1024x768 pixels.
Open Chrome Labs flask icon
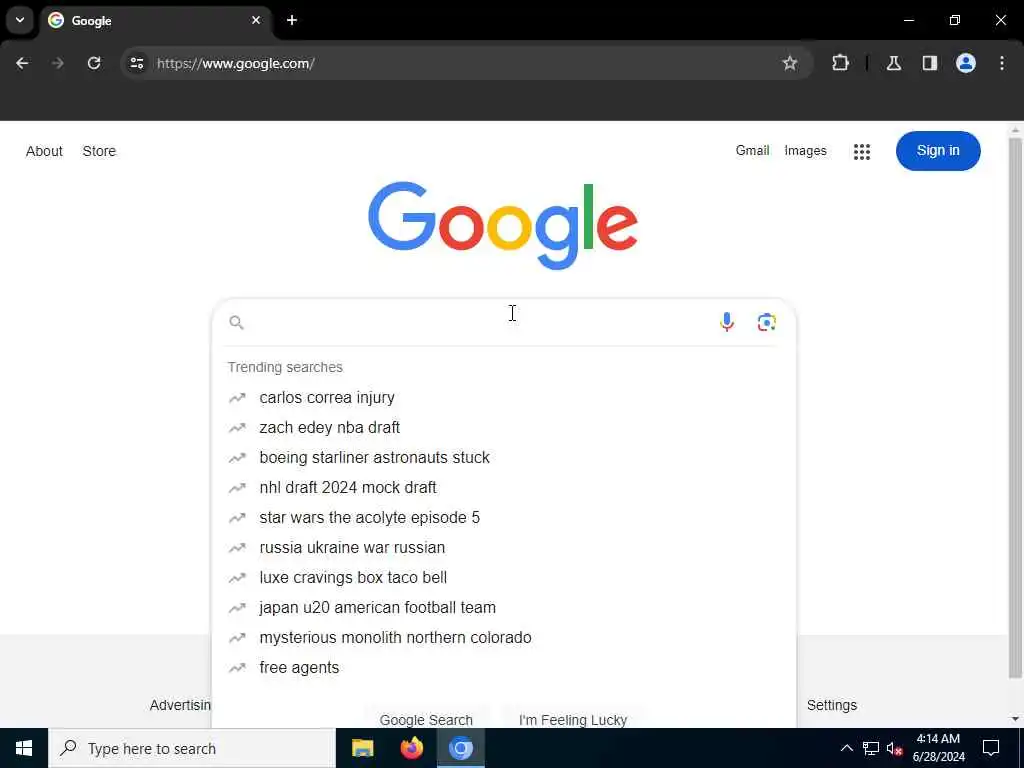point(893,63)
